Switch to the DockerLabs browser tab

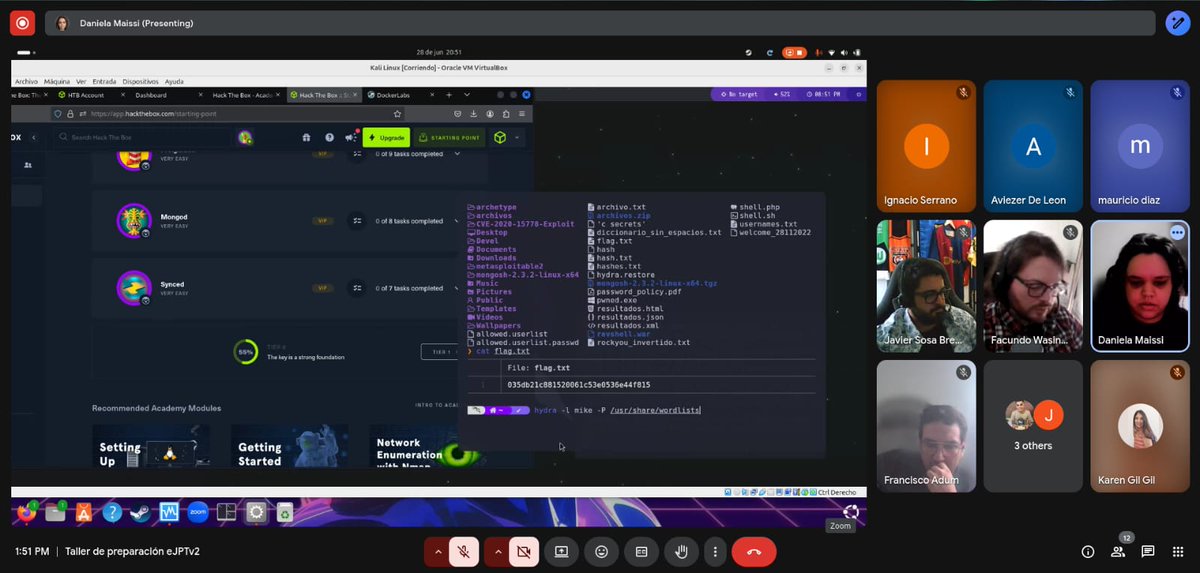coord(400,95)
